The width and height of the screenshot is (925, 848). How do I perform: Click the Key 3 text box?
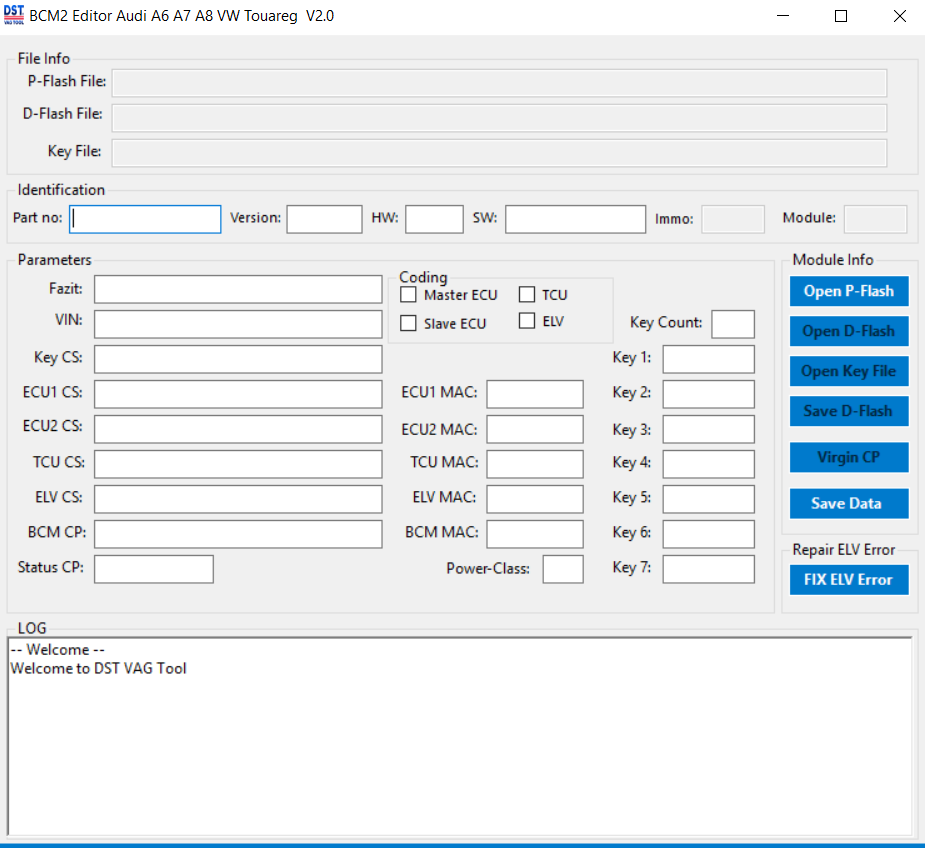click(708, 429)
